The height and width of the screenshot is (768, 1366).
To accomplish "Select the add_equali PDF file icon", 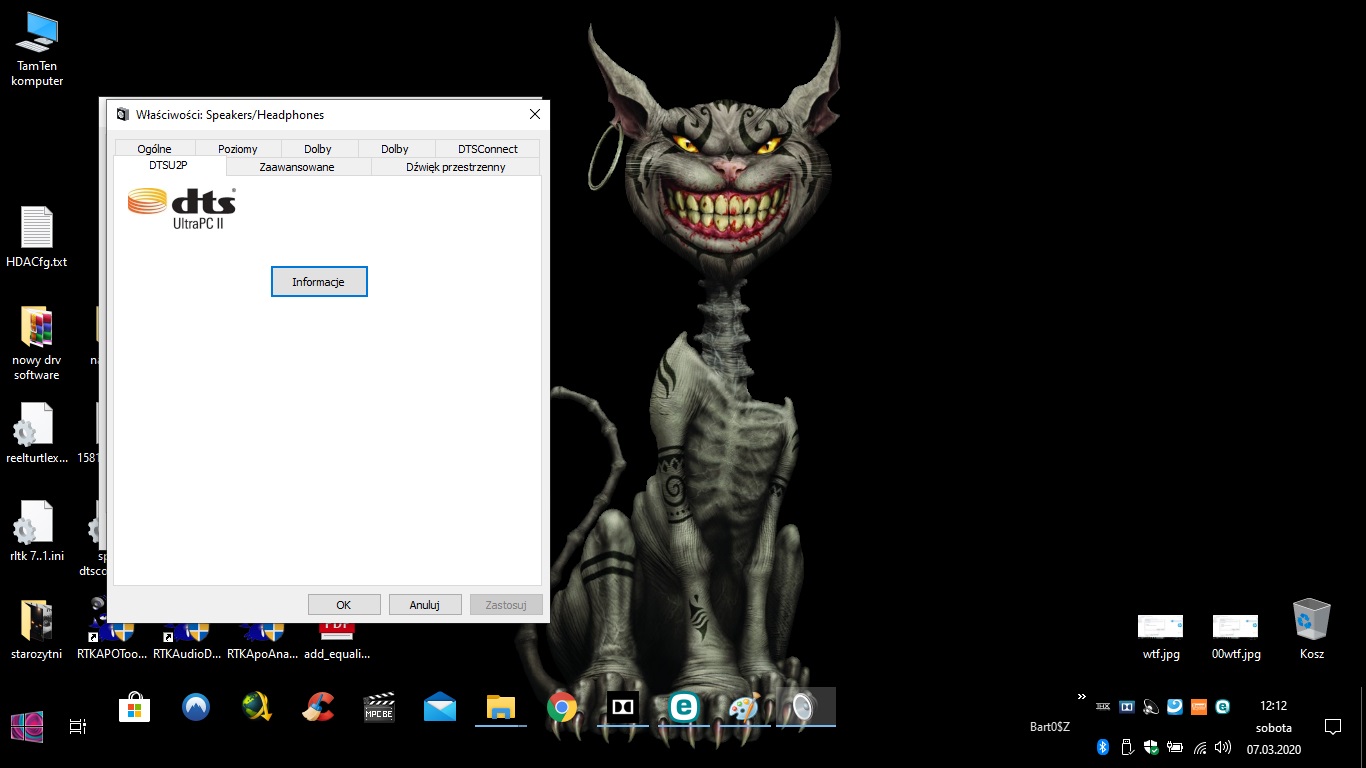I will point(337,640).
